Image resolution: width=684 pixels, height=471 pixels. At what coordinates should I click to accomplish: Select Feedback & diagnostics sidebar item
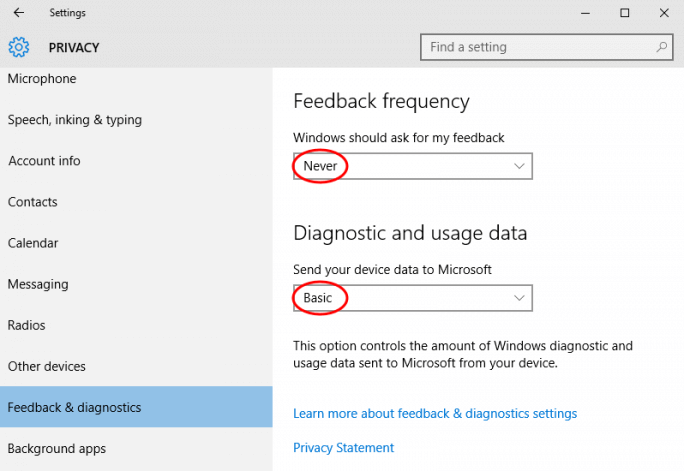point(74,407)
